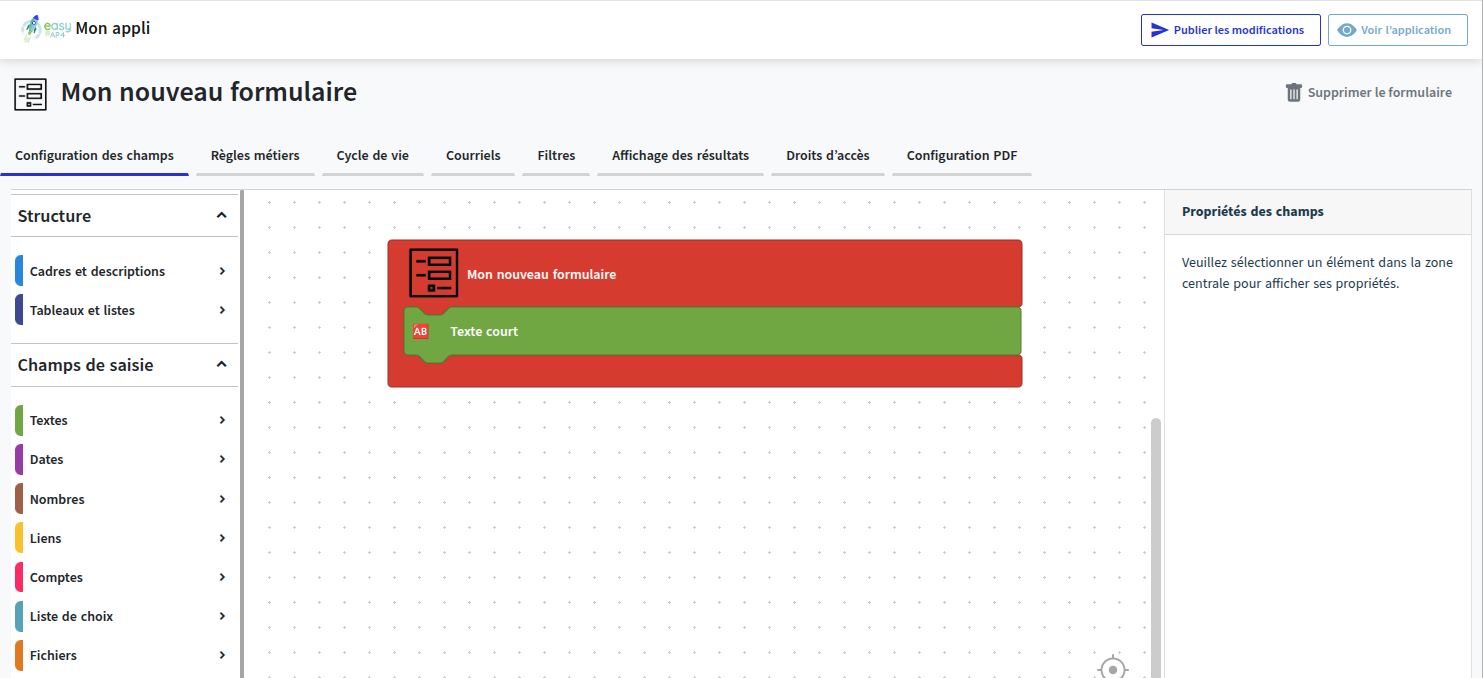Go to the Droits d'accès tab
Viewport: 1483px width, 678px height.
point(827,156)
